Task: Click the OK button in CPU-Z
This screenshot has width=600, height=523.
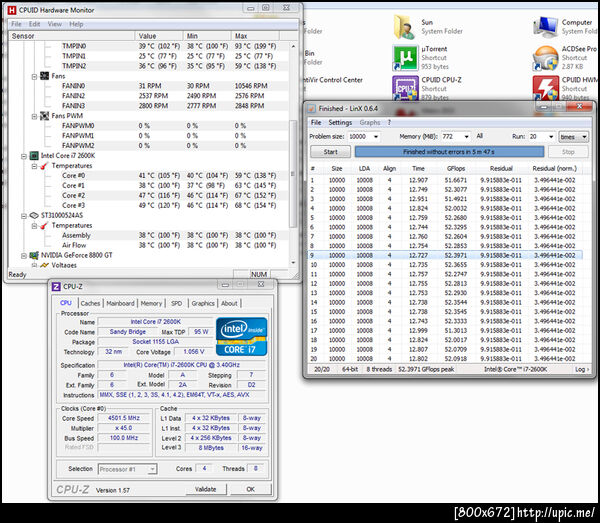Action: [251, 489]
